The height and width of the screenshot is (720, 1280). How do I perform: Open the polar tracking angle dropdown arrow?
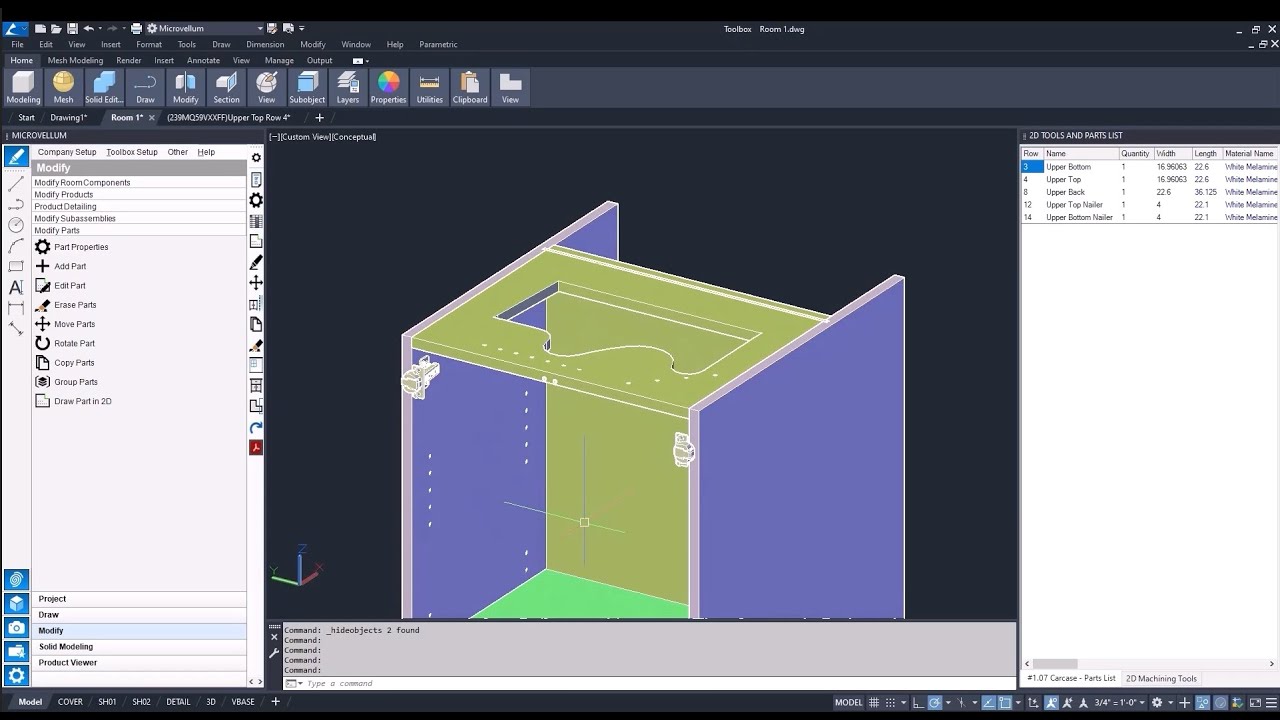coord(948,702)
